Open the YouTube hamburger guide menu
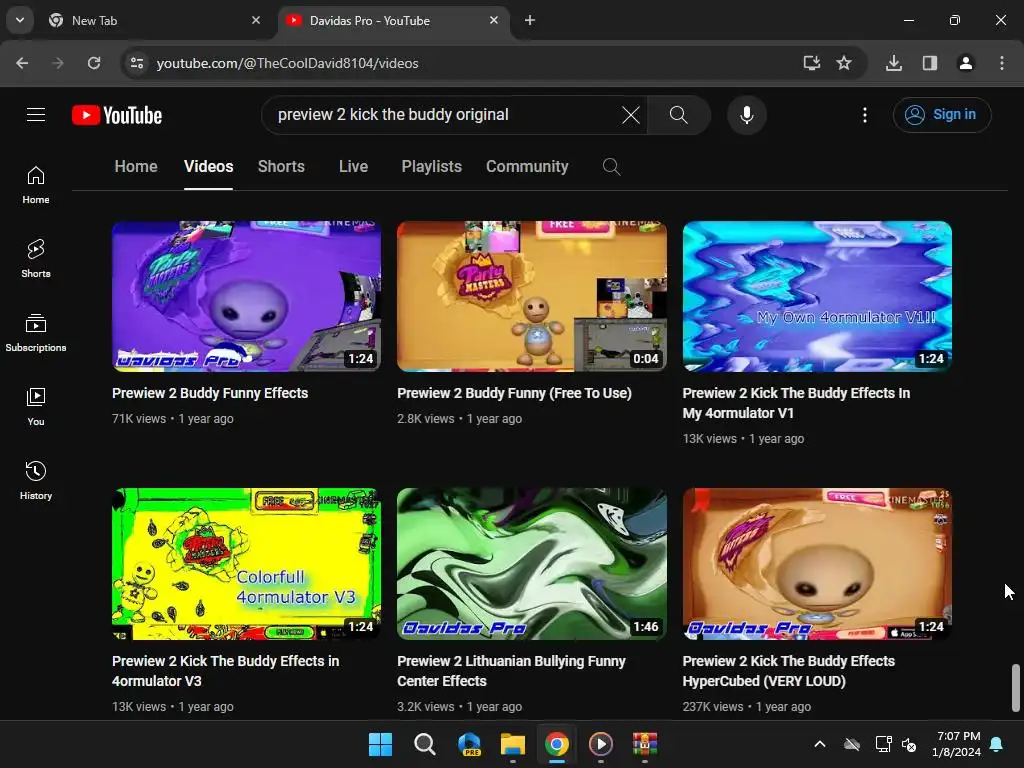The height and width of the screenshot is (768, 1024). [x=36, y=115]
